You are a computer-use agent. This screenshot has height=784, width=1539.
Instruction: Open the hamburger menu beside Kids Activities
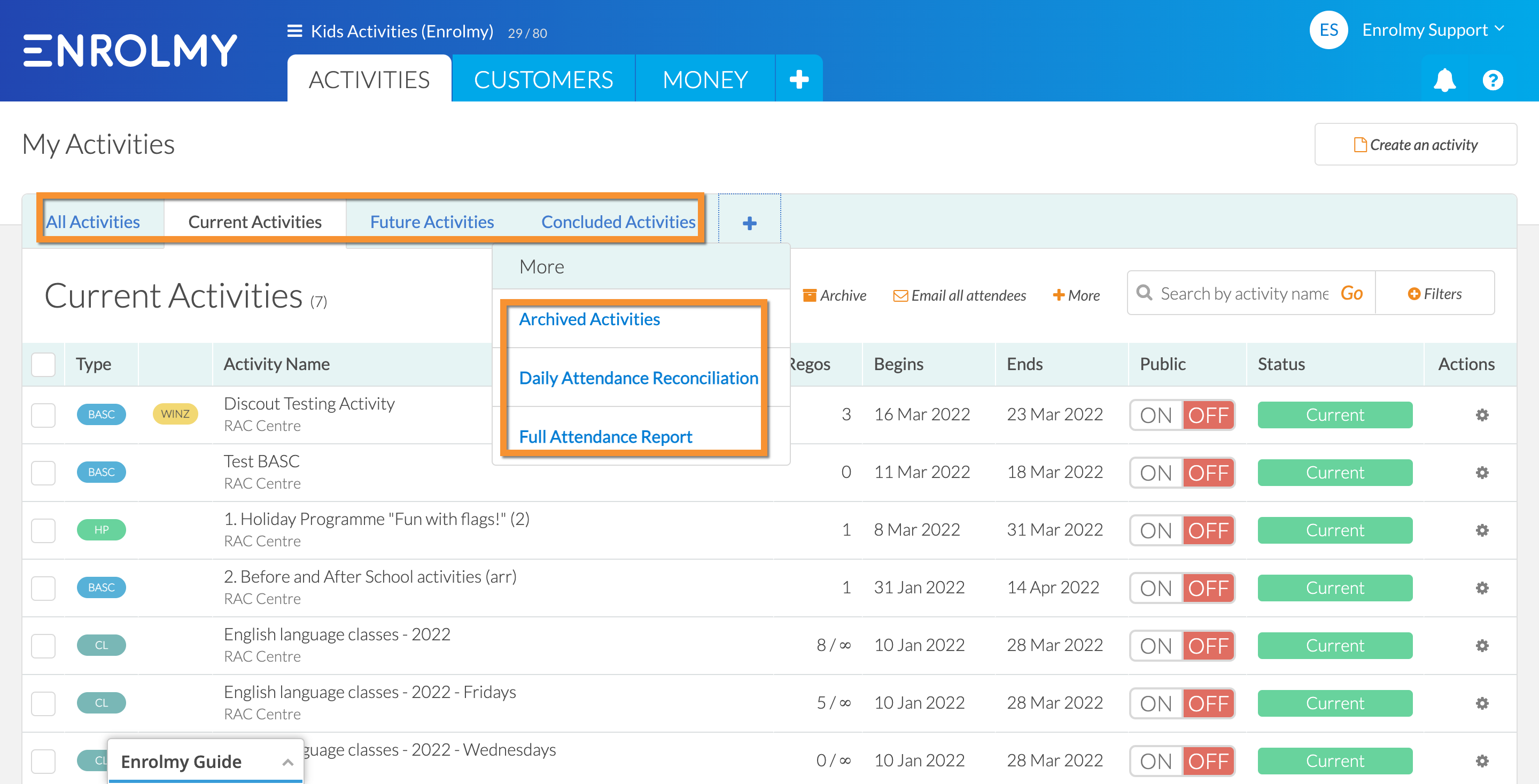click(x=294, y=31)
